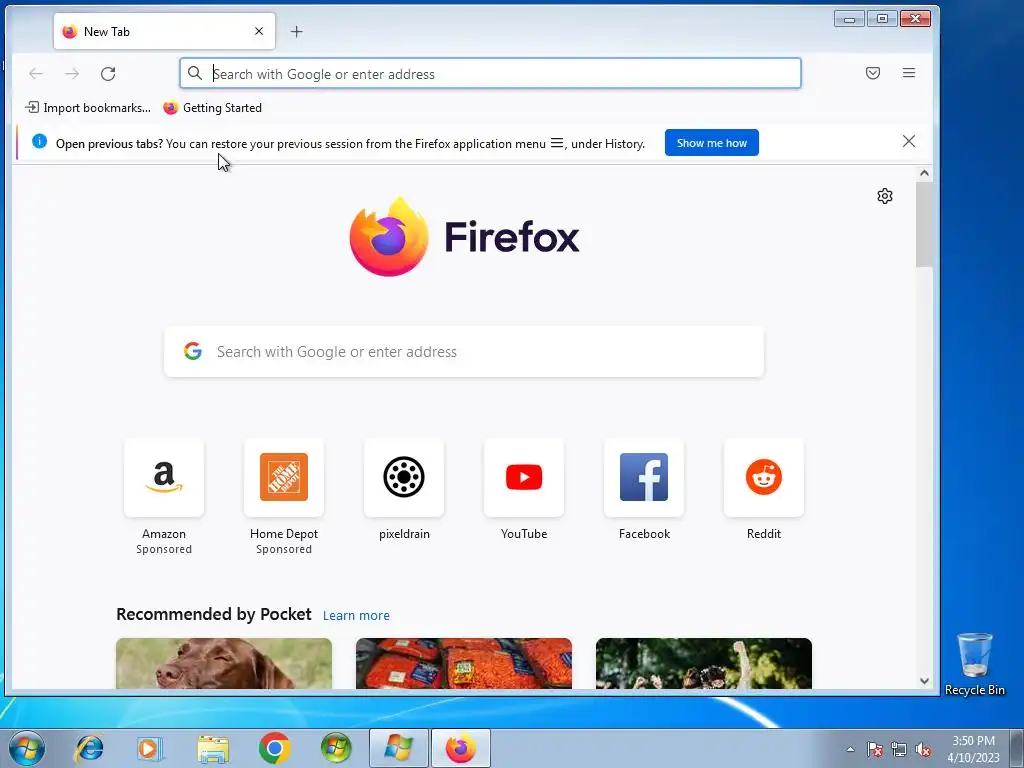
Task: Click Show me how button
Action: [711, 143]
